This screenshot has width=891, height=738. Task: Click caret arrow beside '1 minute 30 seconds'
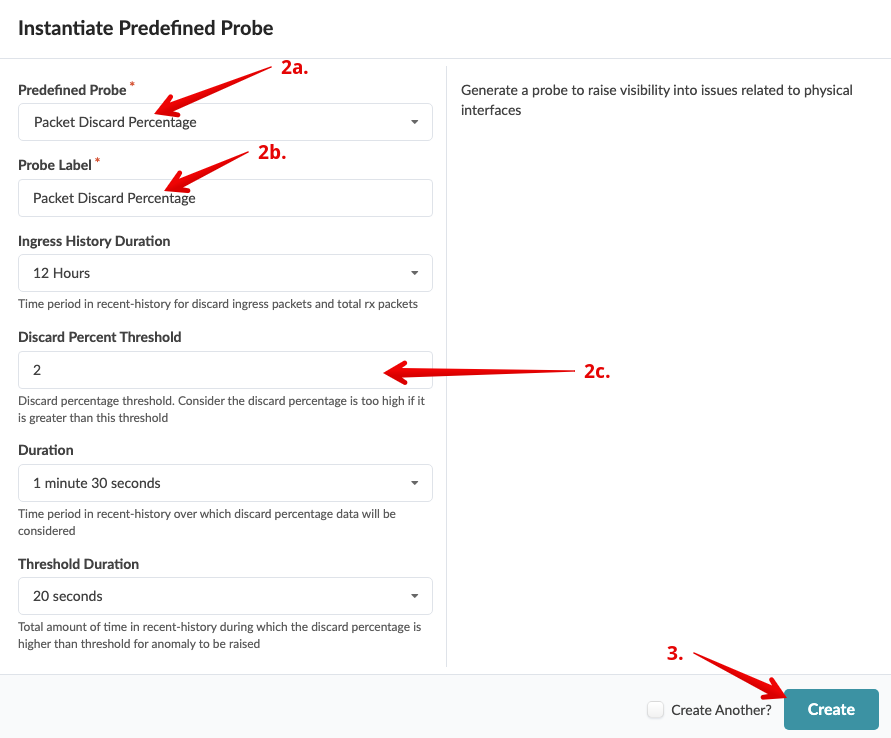pyautogui.click(x=414, y=484)
